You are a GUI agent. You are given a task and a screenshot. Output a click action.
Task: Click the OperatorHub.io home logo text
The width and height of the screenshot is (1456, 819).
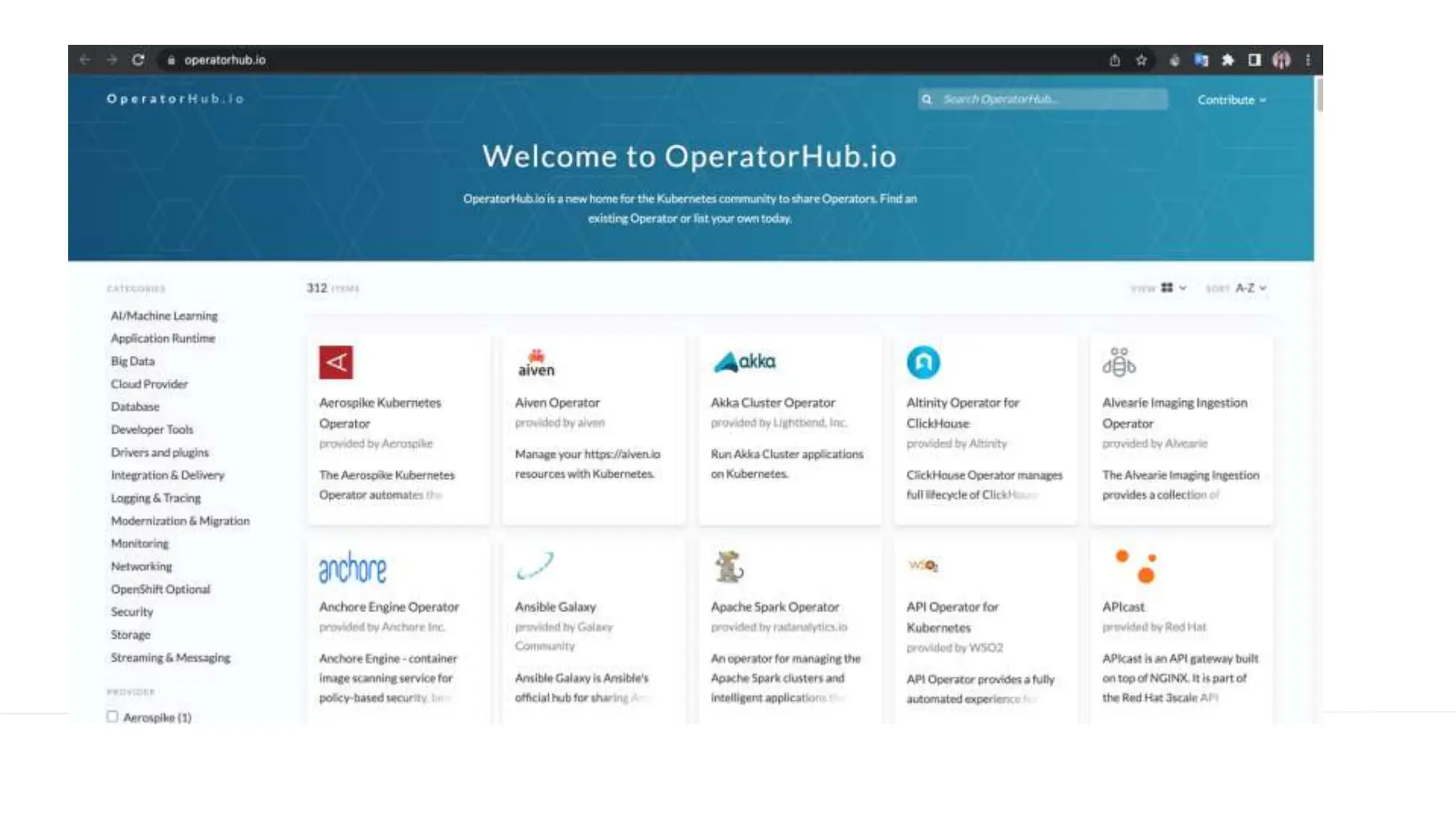click(175, 99)
